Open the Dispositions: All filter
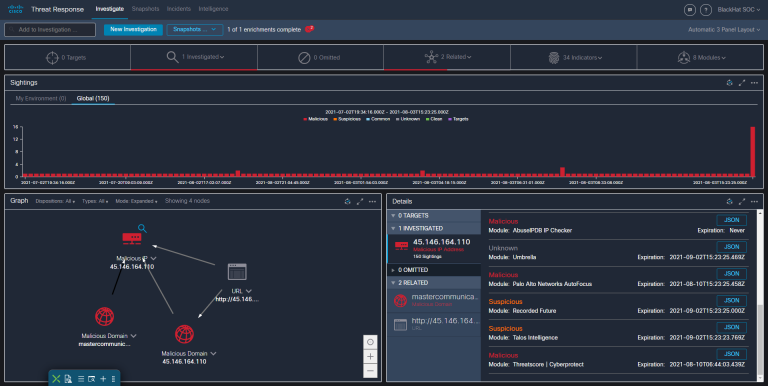This screenshot has width=768, height=386. [55, 201]
